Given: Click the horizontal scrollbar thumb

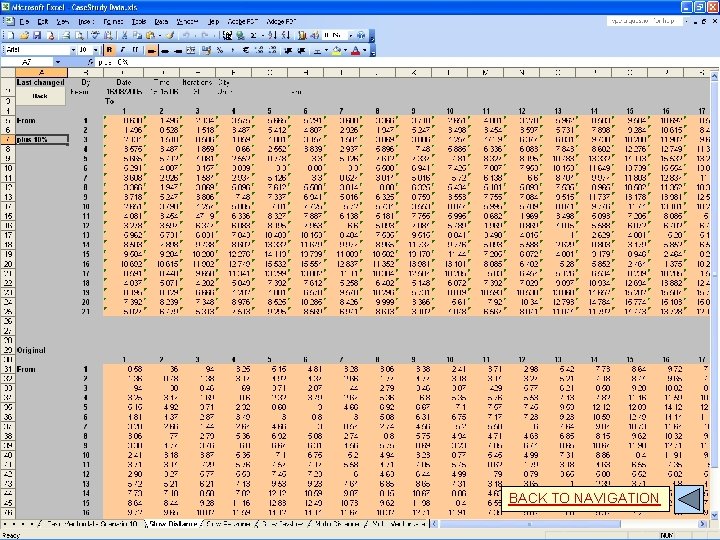Looking at the screenshot, I should [529, 524].
